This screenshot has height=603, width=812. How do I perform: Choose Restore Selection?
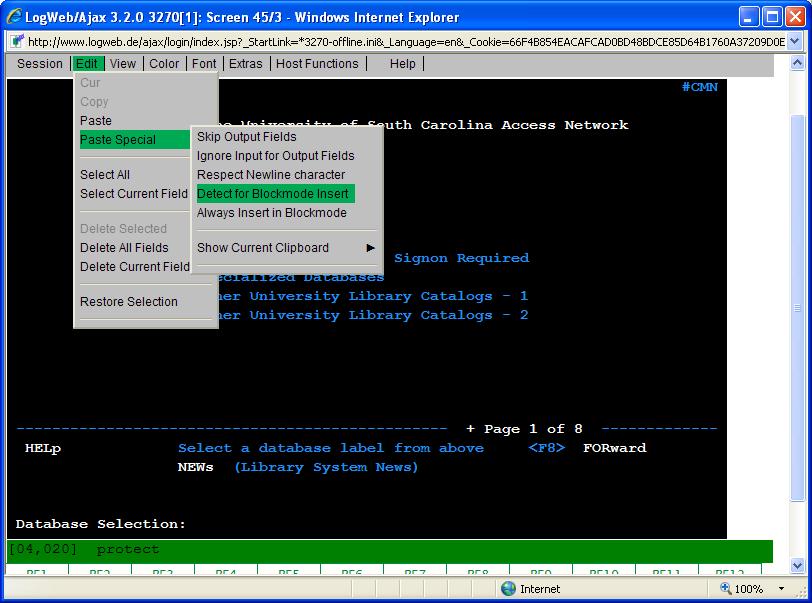coord(128,302)
